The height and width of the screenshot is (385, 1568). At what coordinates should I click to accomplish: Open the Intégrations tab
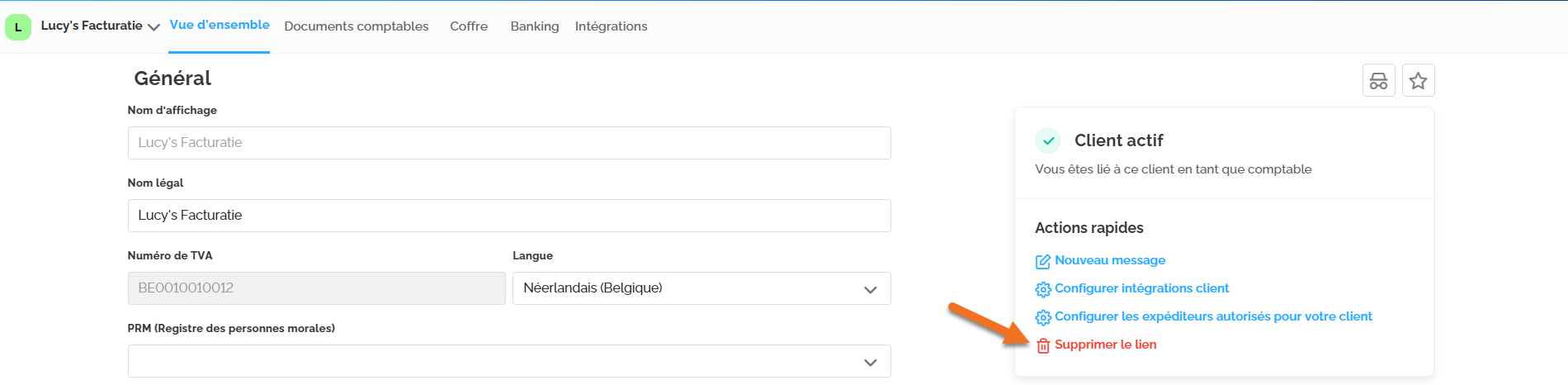click(612, 26)
